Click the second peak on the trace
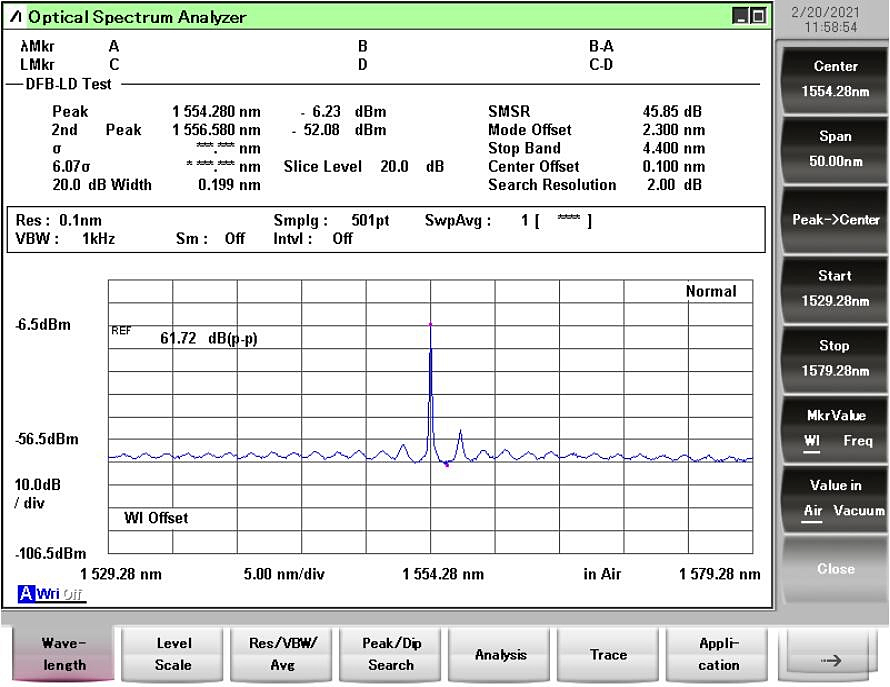Viewport: 890px width, 687px height. click(460, 432)
